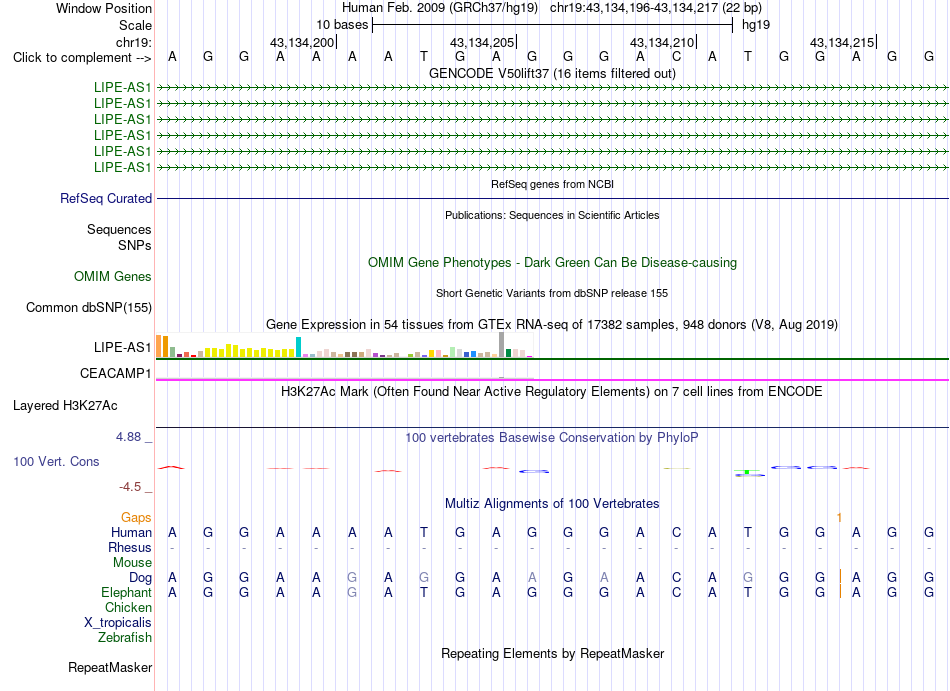Image resolution: width=950 pixels, height=691 pixels.
Task: Open 'Short Genetic Variants from dbSNP release 155' title
Action: pos(552,293)
